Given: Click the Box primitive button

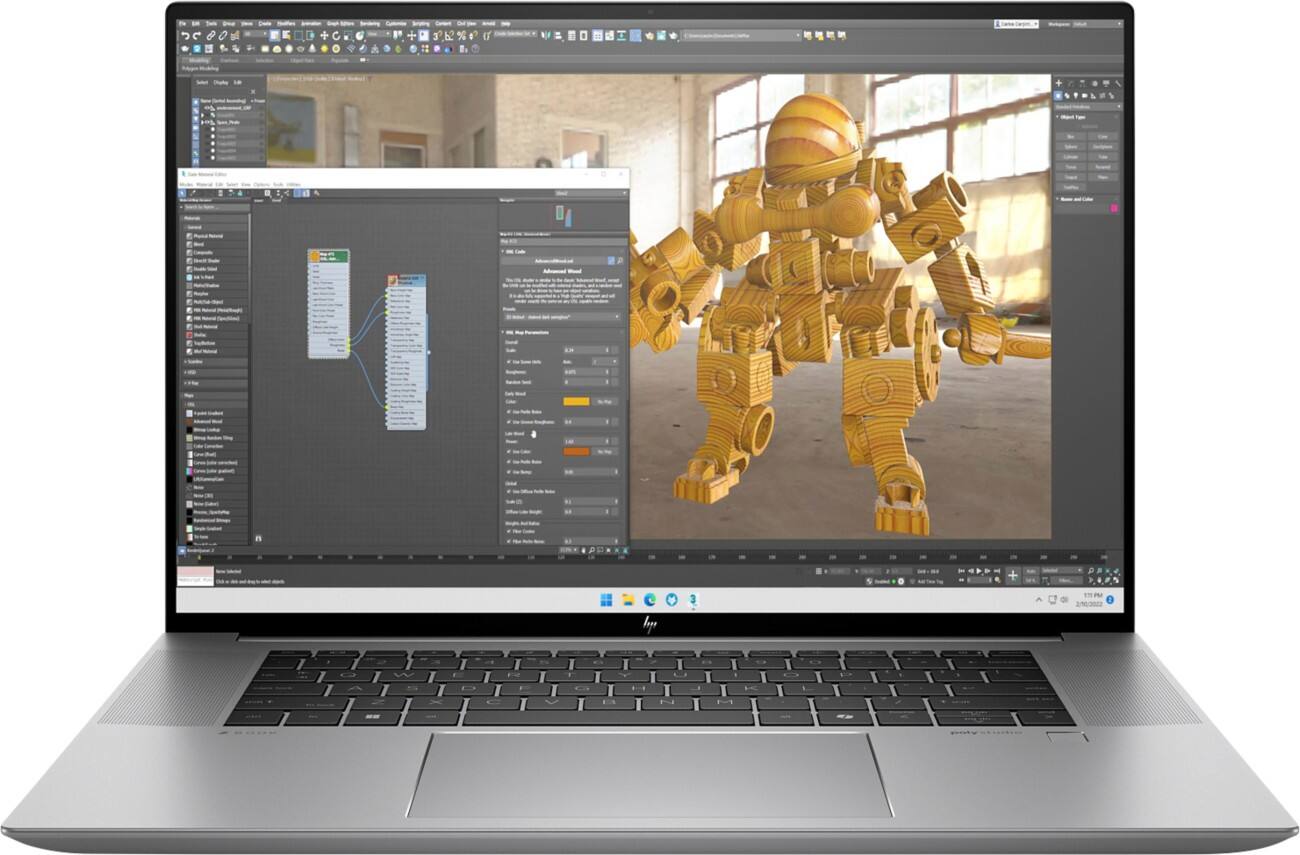Looking at the screenshot, I should 1070,136.
